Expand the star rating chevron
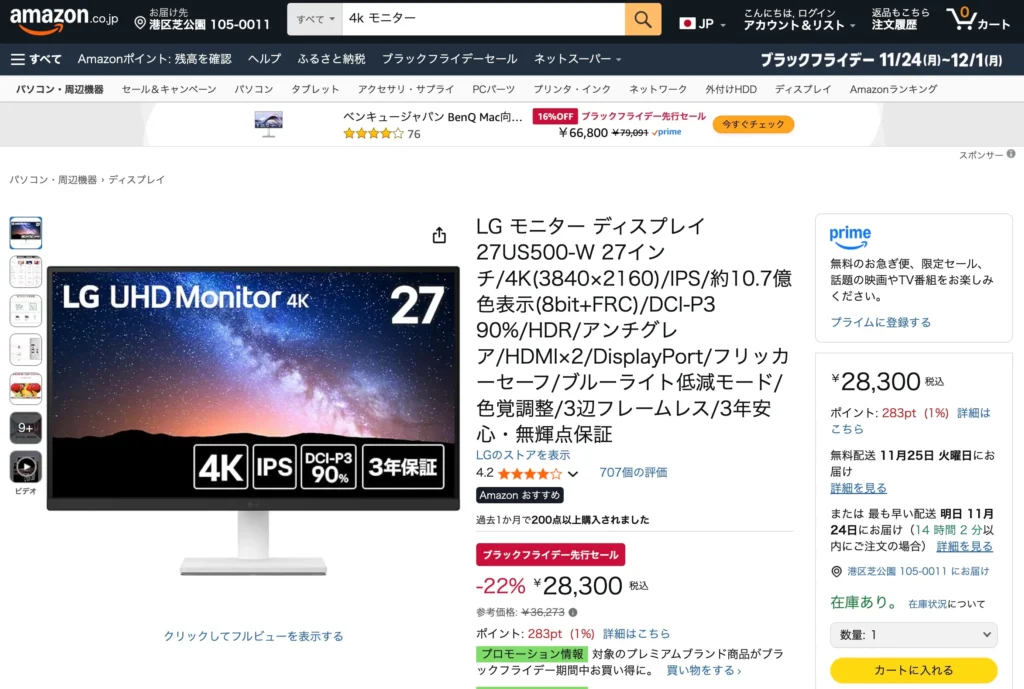Viewport: 1024px width, 689px height. [x=573, y=473]
